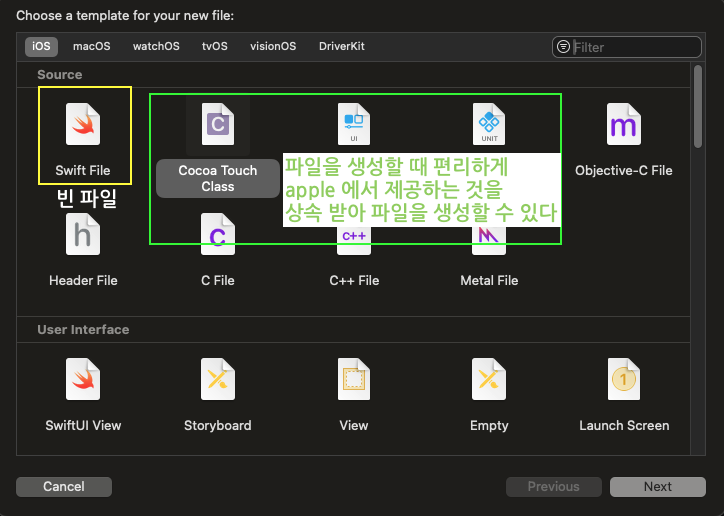Screen dimensions: 724x516
Task: Select the Launch Screen template icon
Action: coord(624,379)
